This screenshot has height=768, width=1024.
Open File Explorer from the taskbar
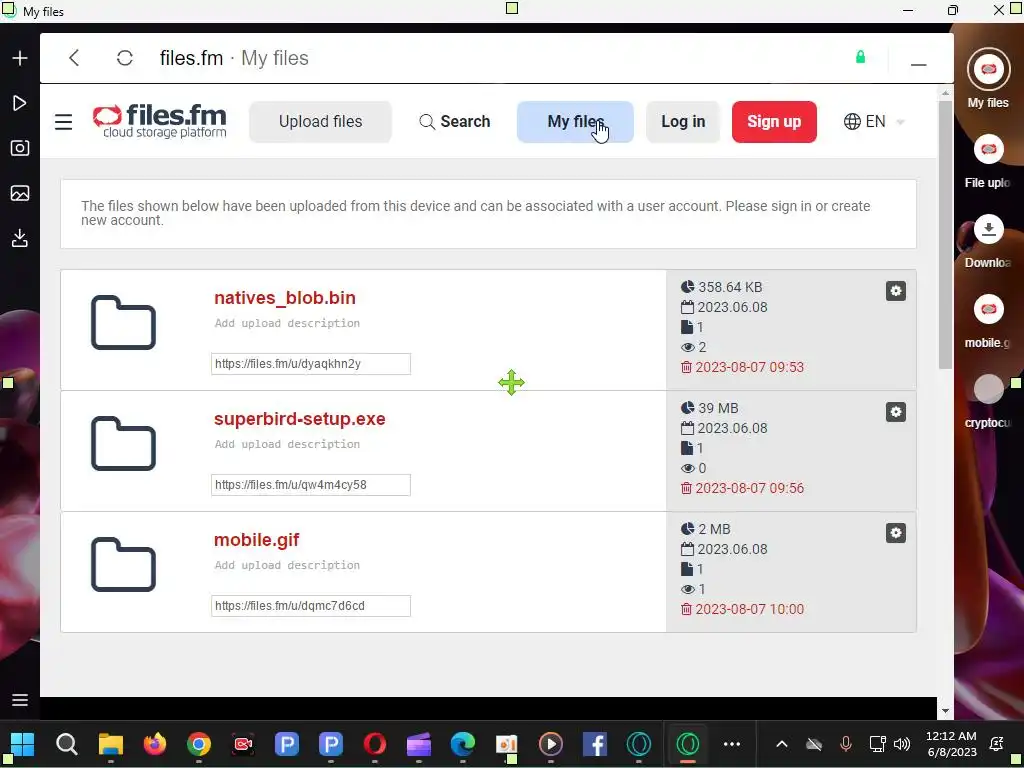point(110,744)
